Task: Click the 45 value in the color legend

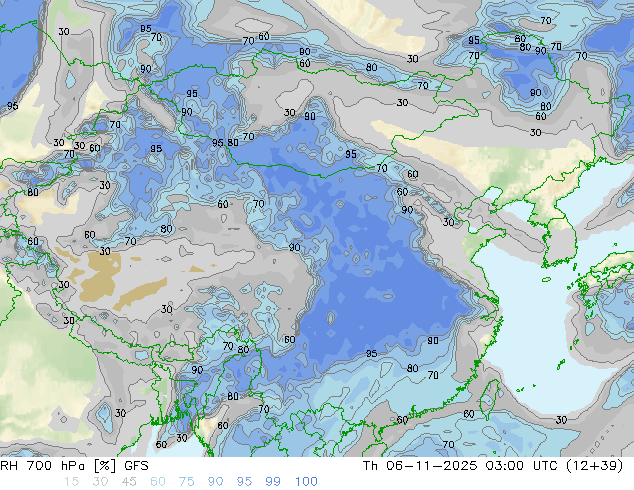Action: pyautogui.click(x=129, y=482)
